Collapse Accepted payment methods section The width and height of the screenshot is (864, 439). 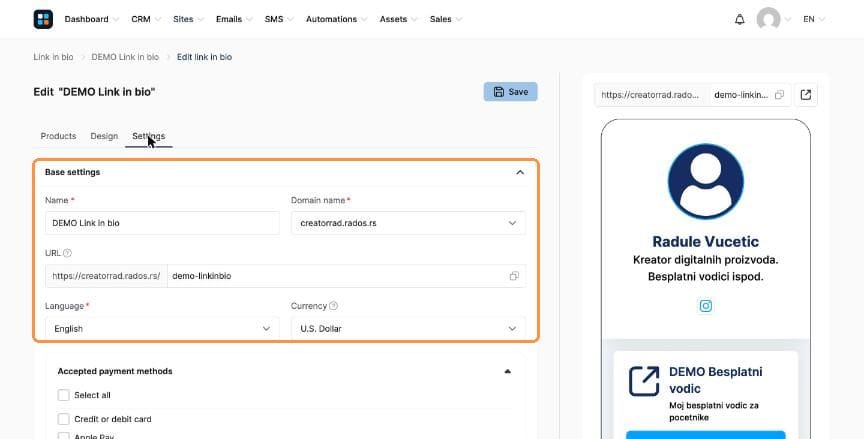(507, 371)
